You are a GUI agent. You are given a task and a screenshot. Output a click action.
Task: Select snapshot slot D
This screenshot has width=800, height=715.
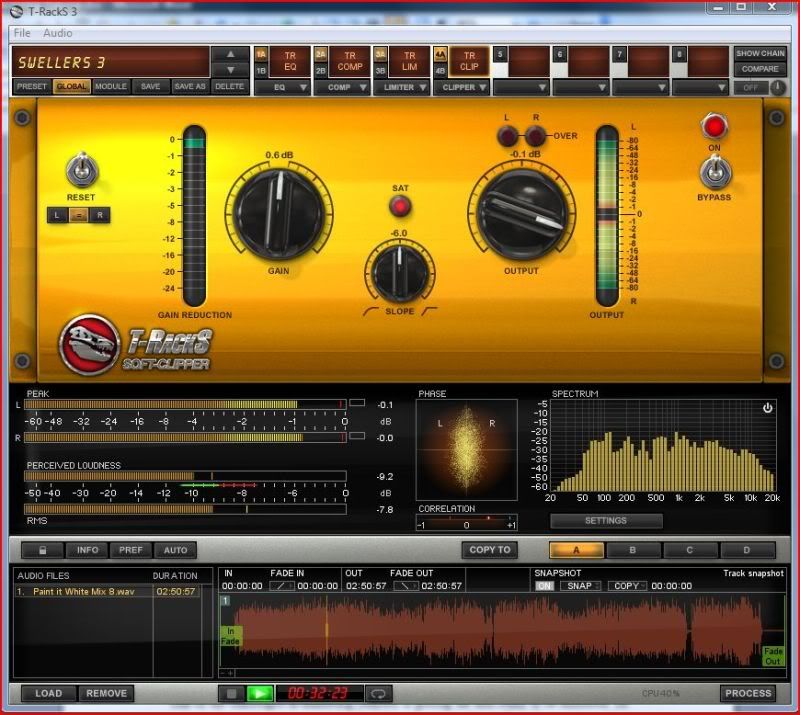coord(746,550)
